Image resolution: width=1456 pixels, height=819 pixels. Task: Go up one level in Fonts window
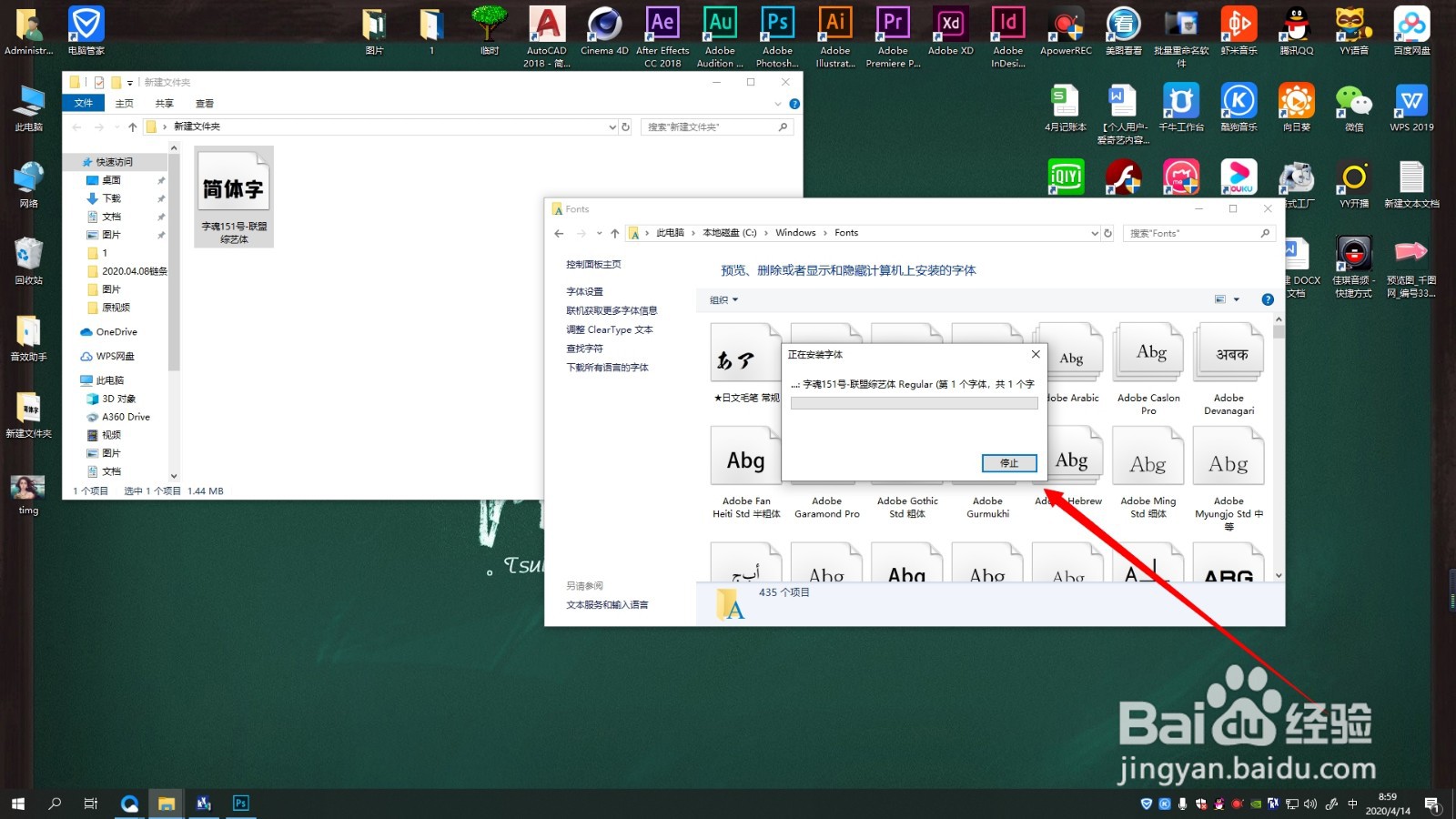[614, 233]
